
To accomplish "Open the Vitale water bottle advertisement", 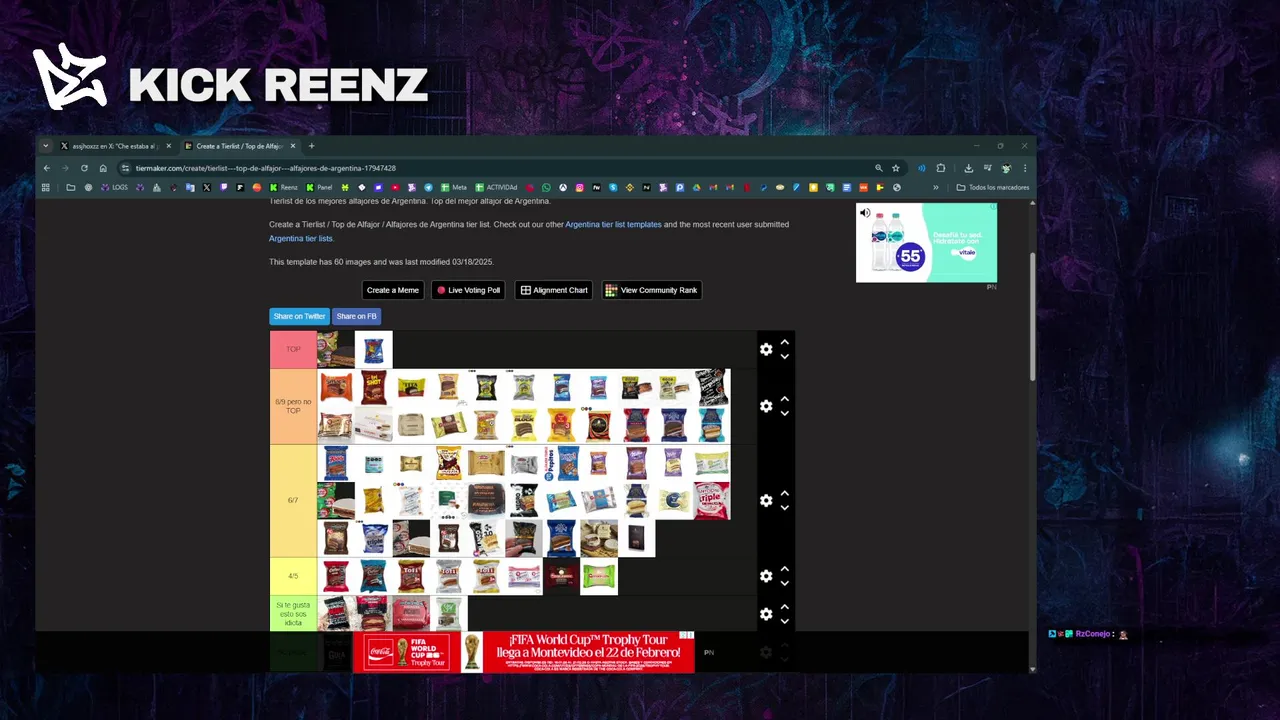I will pos(926,243).
